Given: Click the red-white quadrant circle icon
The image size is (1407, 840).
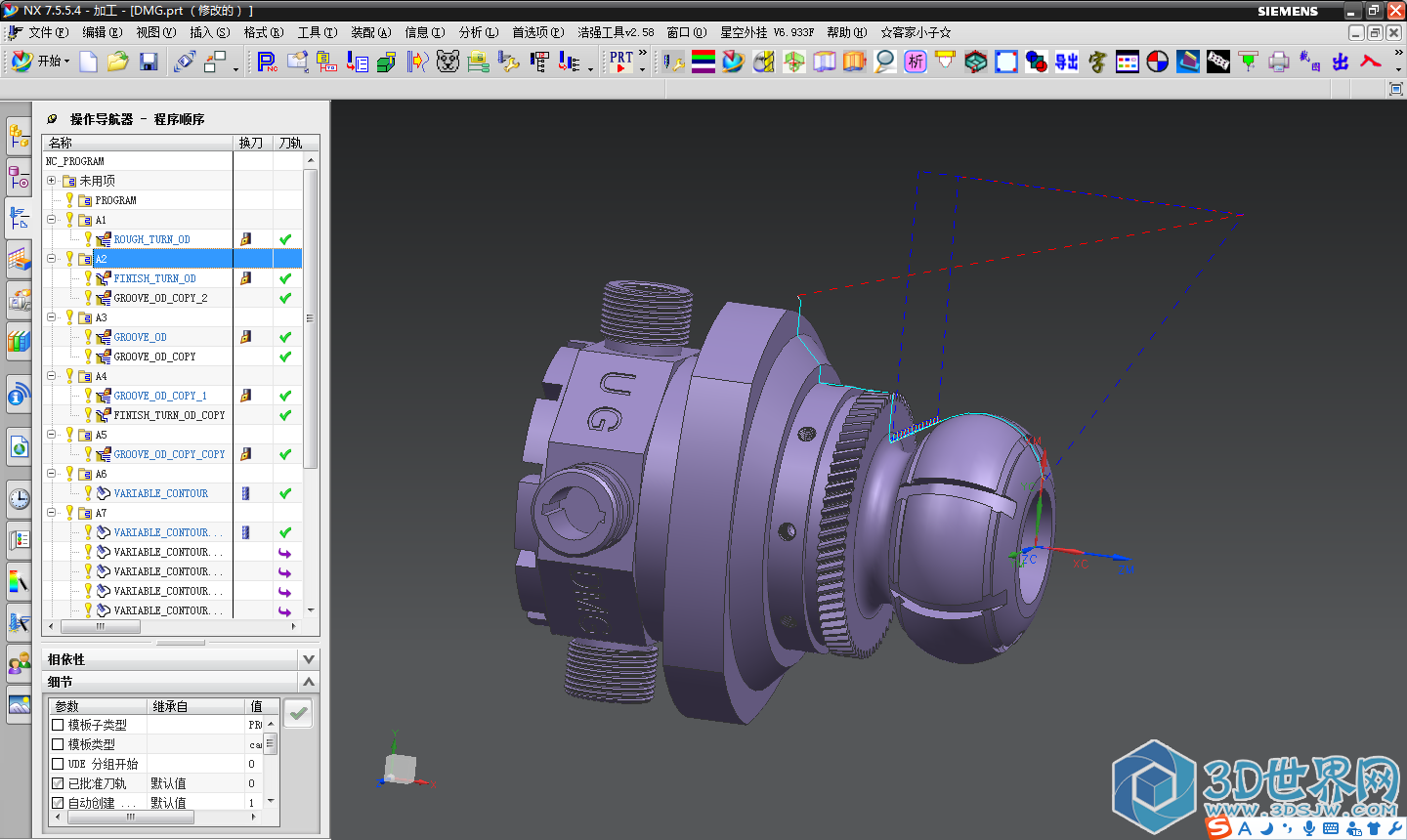Looking at the screenshot, I should tap(1158, 62).
